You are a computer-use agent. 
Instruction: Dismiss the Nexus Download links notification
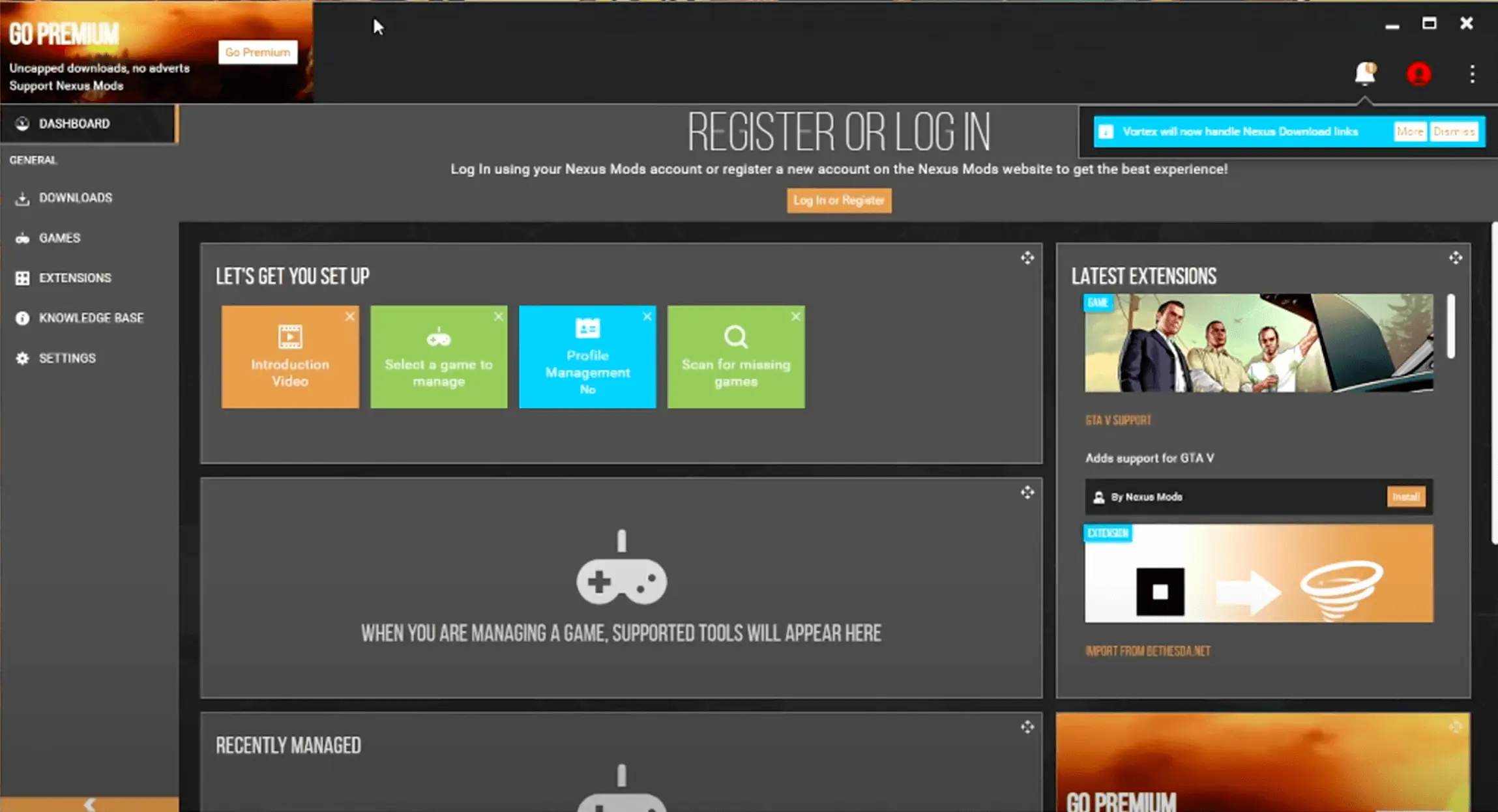1454,132
